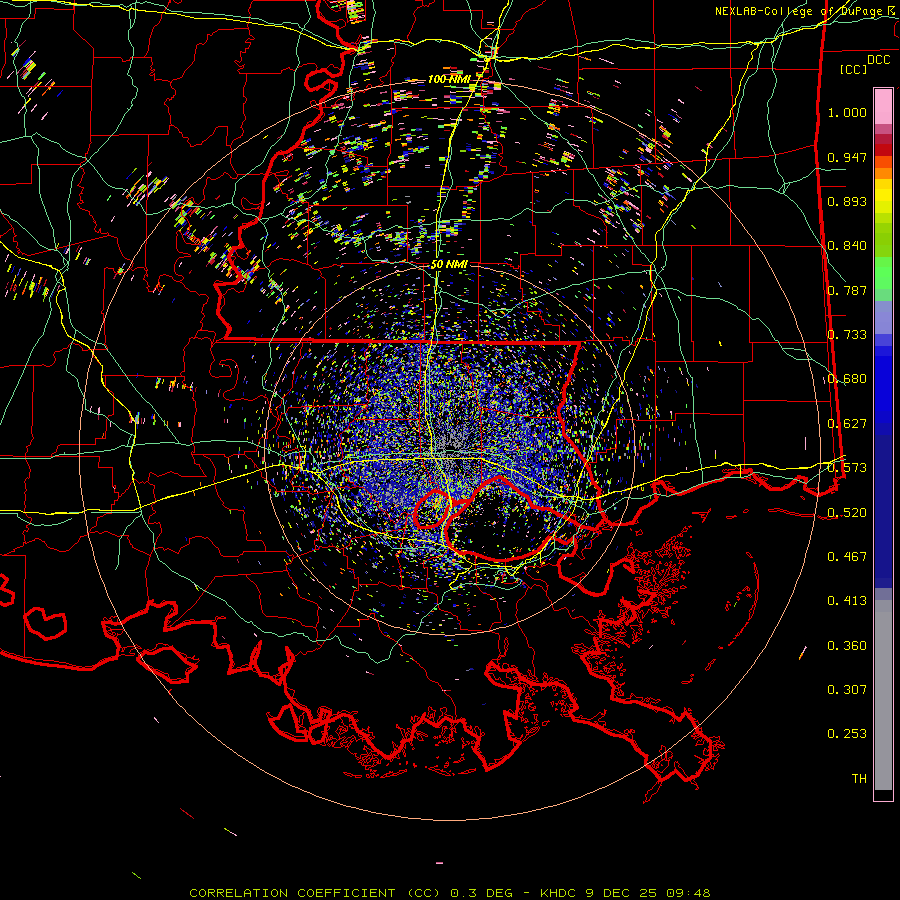Click the 0.733 scale value

[x=847, y=335]
